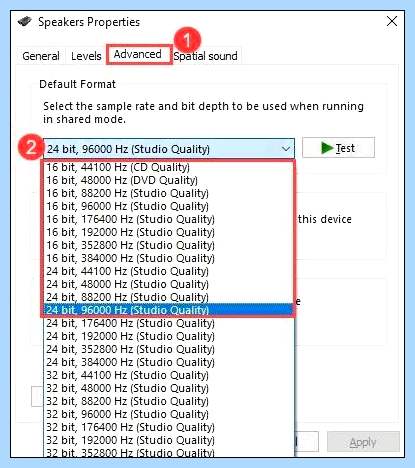The width and height of the screenshot is (415, 468).
Task: Pick 16 bit, 176400 Hz format
Action: 169,219
